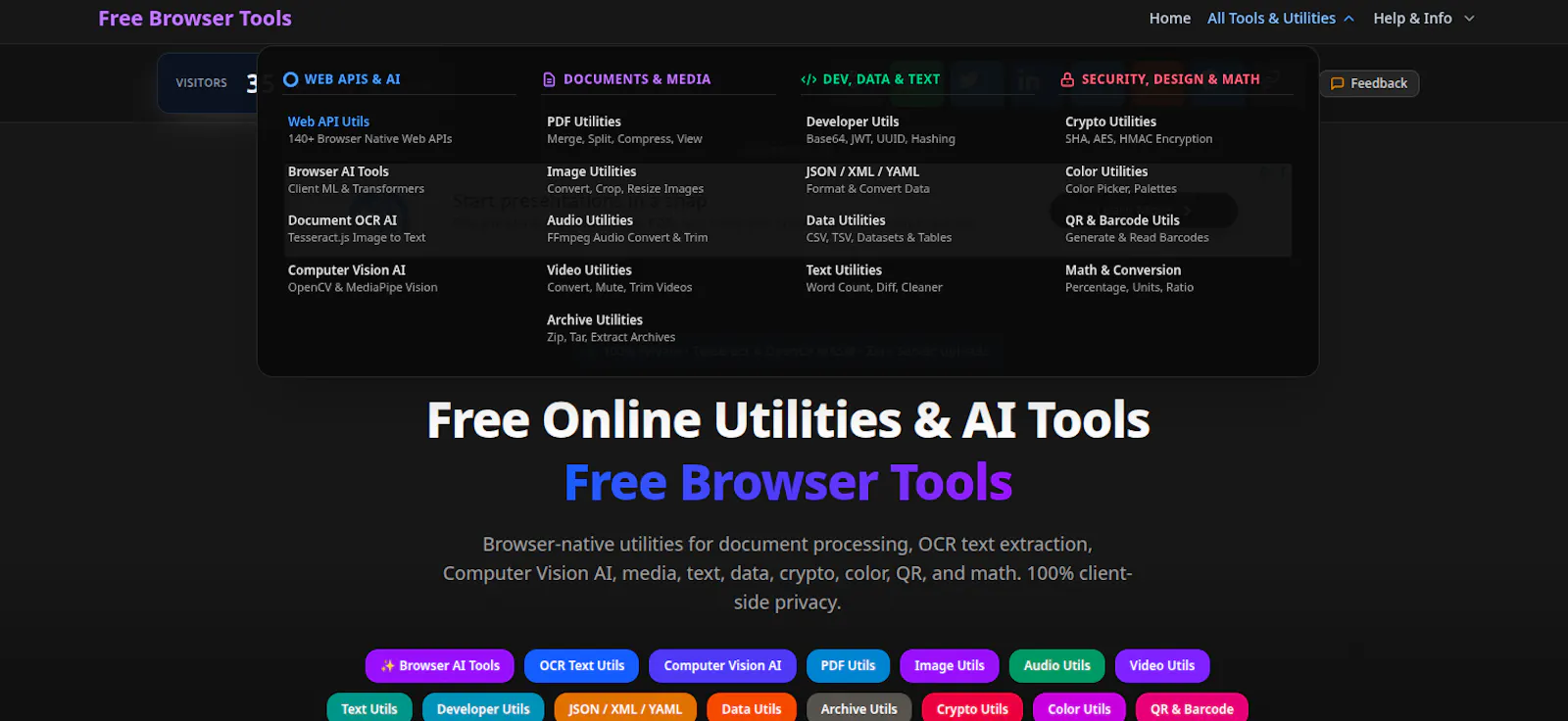Click the SECURITY, DESIGN & MATH heading

click(1171, 79)
